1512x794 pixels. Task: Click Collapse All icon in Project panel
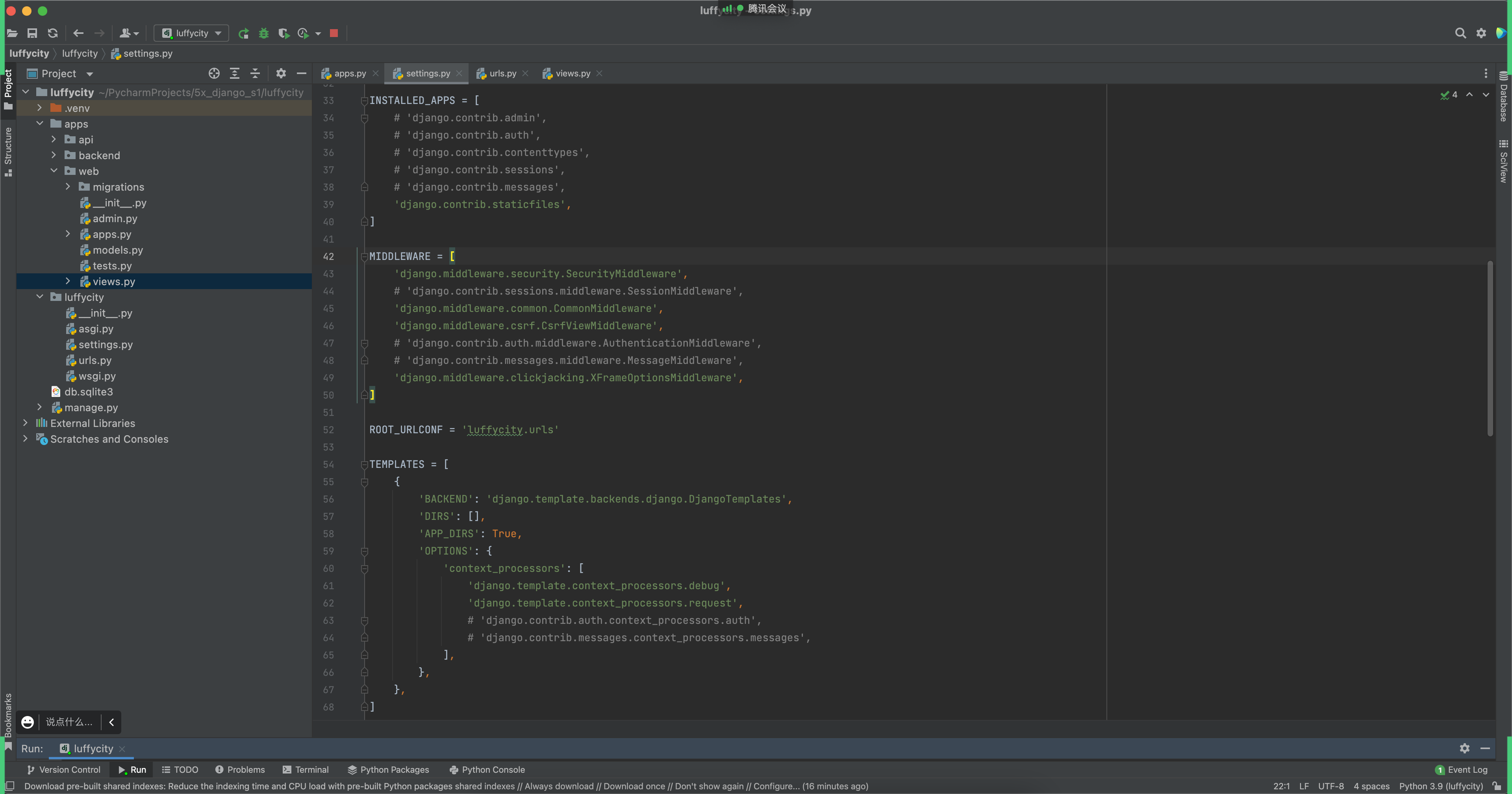pyautogui.click(x=255, y=73)
